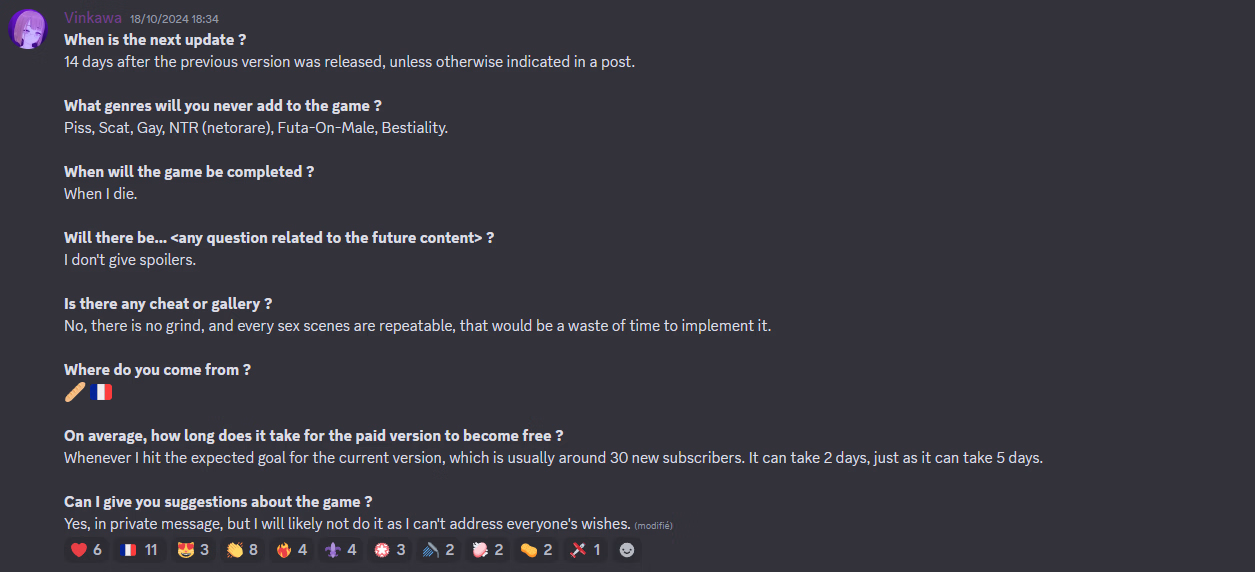Click the fire emoji reaction
Image resolution: width=1255 pixels, height=572 pixels.
coord(291,550)
